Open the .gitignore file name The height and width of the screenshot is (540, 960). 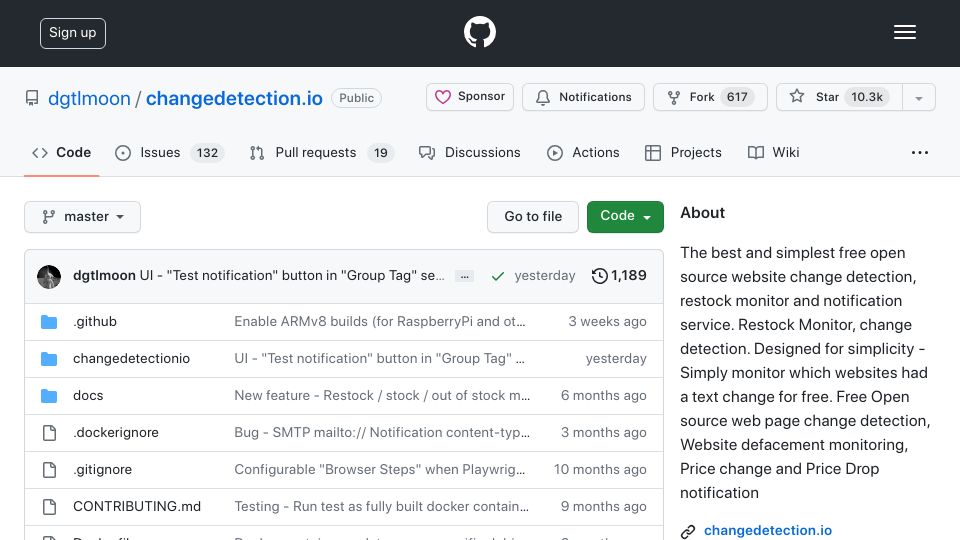[x=102, y=470]
